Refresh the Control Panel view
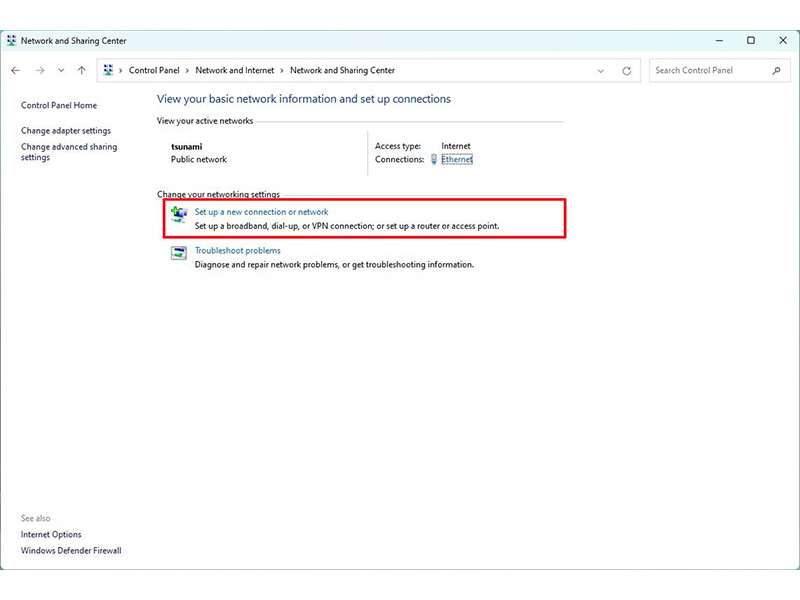Image resolution: width=800 pixels, height=600 pixels. (627, 71)
